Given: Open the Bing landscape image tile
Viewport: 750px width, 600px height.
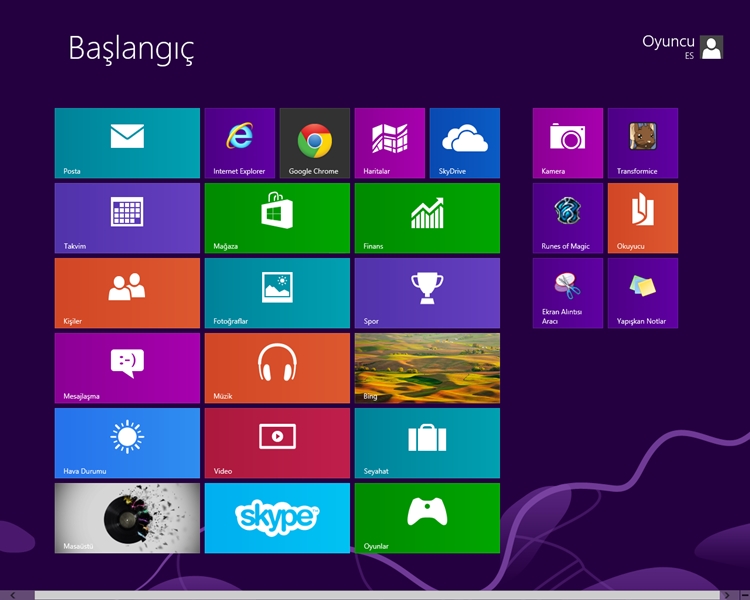Looking at the screenshot, I should [x=427, y=368].
